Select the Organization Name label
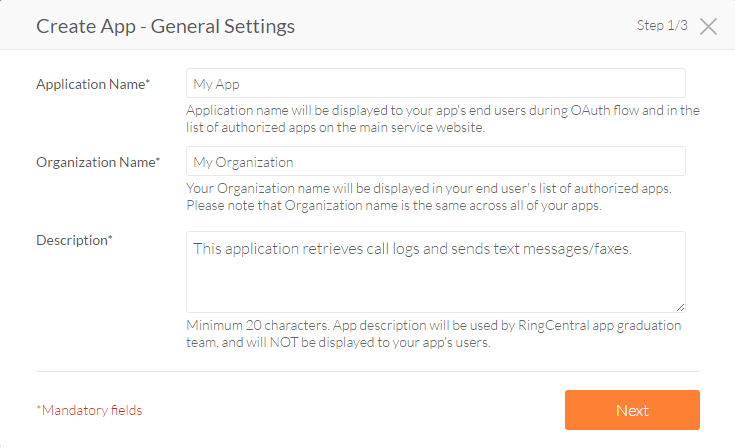 tap(95, 162)
